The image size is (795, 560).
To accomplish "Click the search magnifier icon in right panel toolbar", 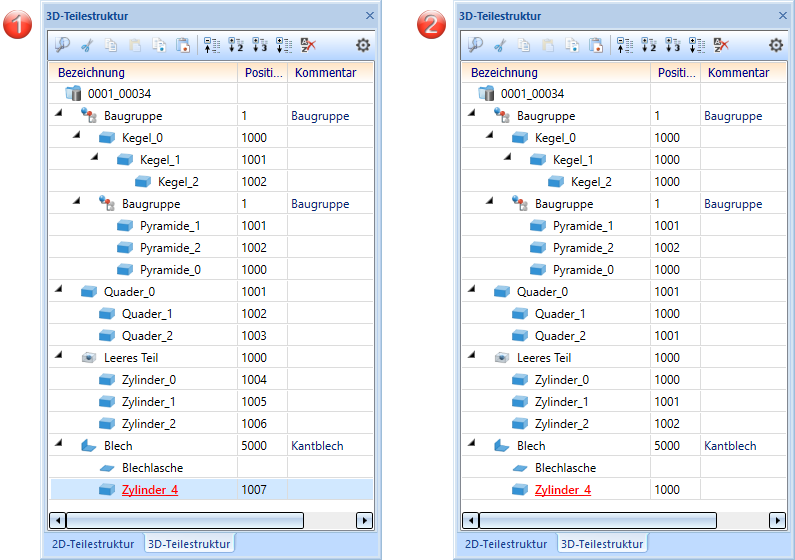I will [475, 45].
